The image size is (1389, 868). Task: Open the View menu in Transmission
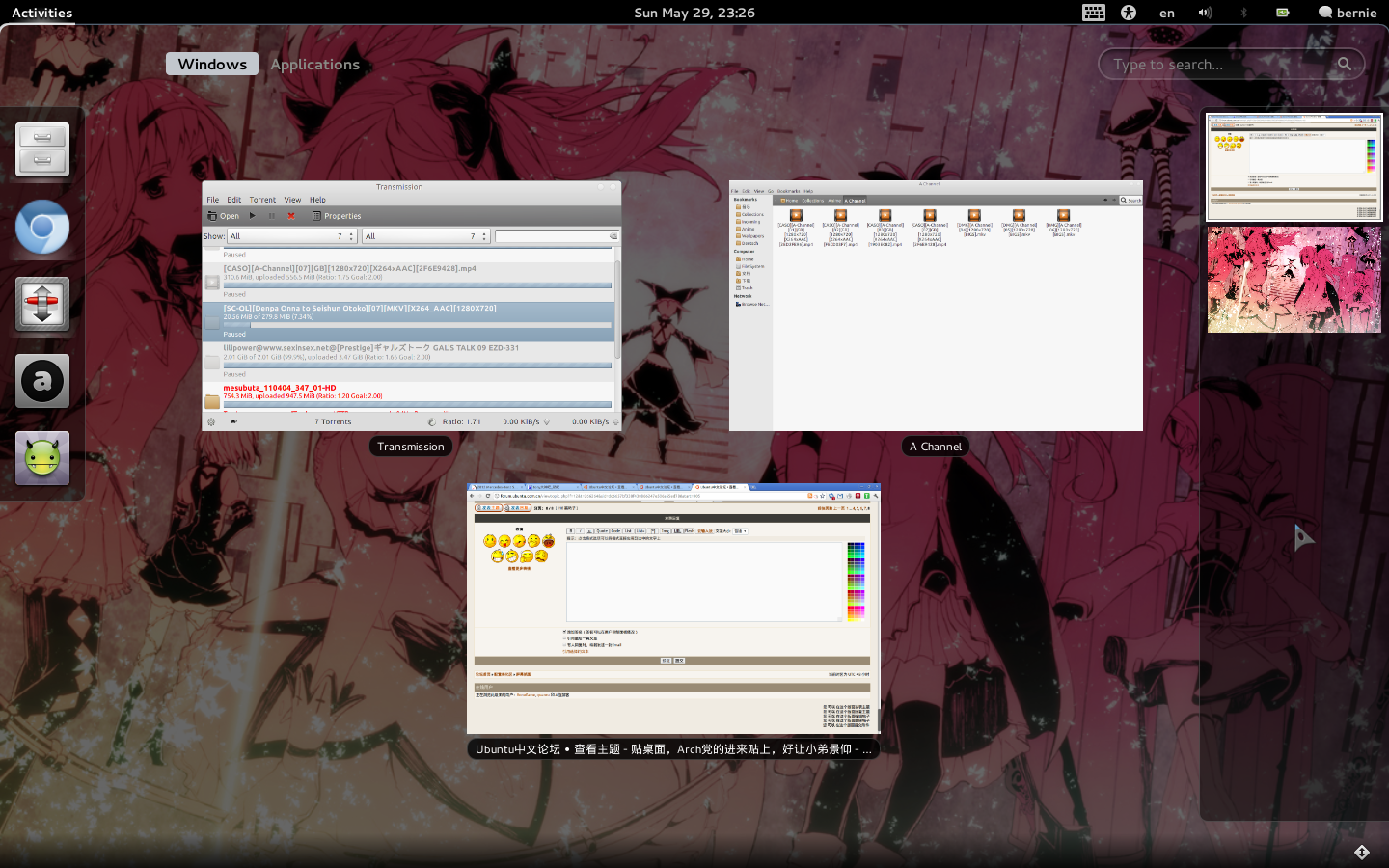tap(292, 200)
